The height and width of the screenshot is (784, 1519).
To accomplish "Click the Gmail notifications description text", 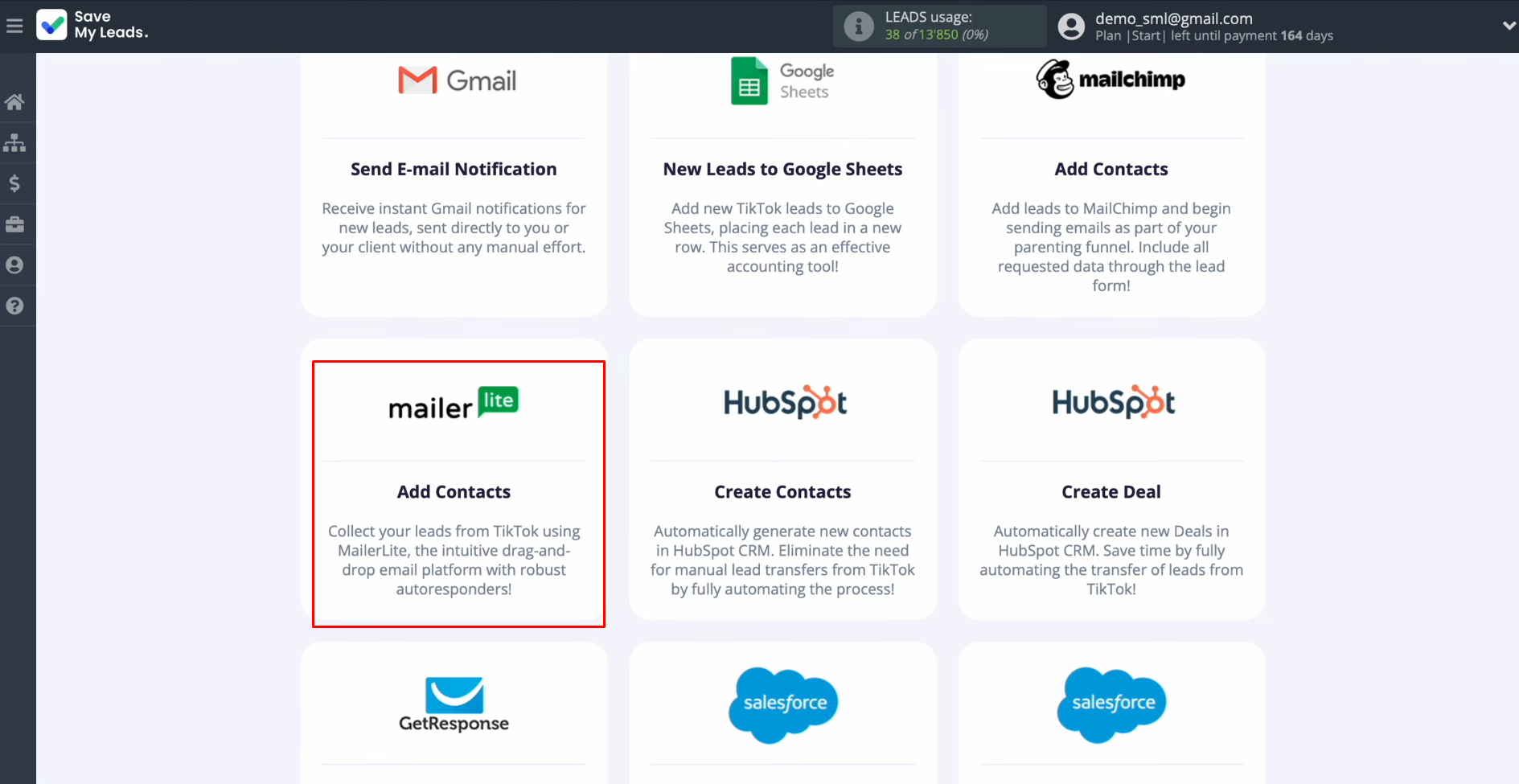I will tap(454, 228).
